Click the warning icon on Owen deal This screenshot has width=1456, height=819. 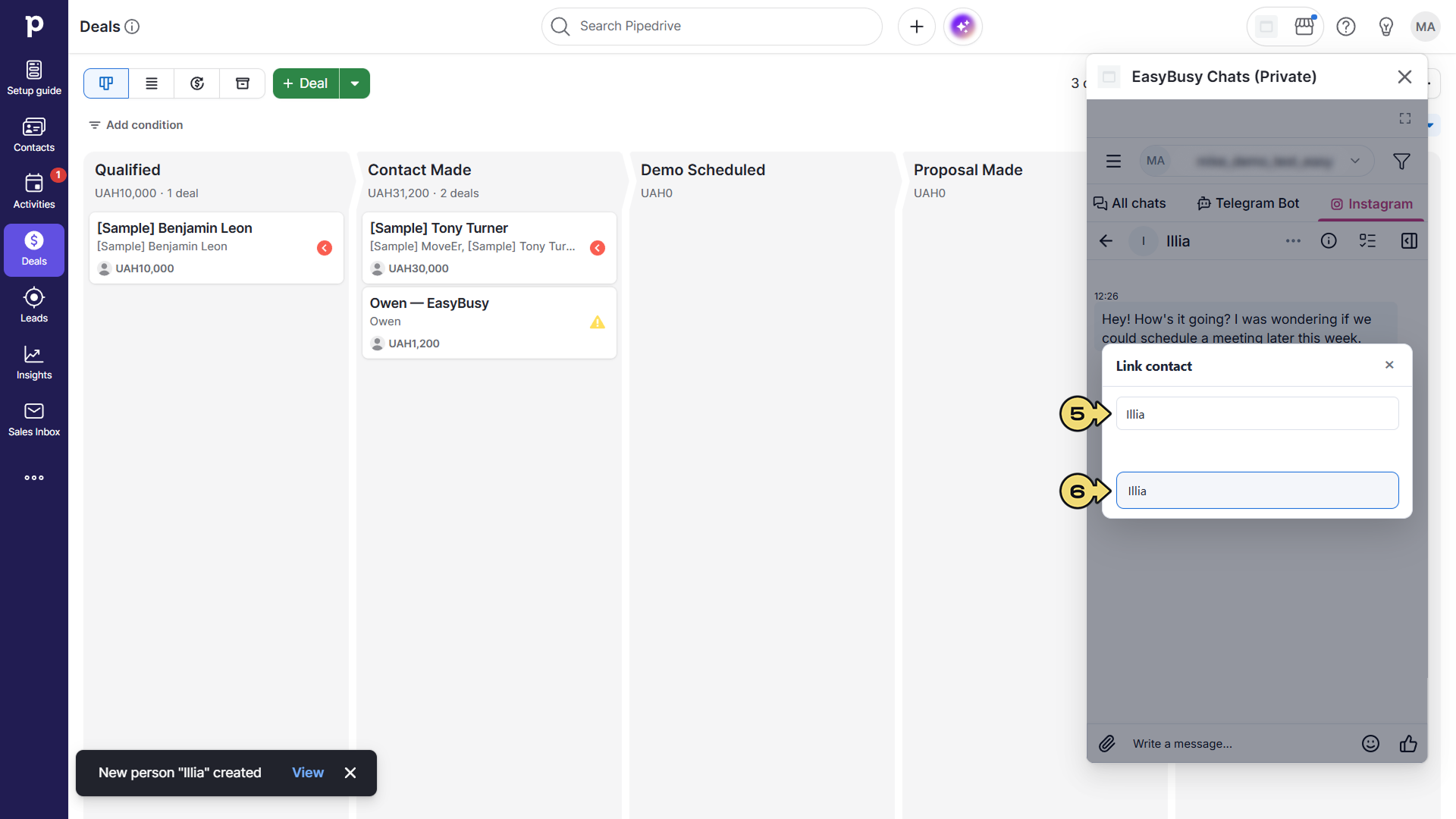(598, 322)
